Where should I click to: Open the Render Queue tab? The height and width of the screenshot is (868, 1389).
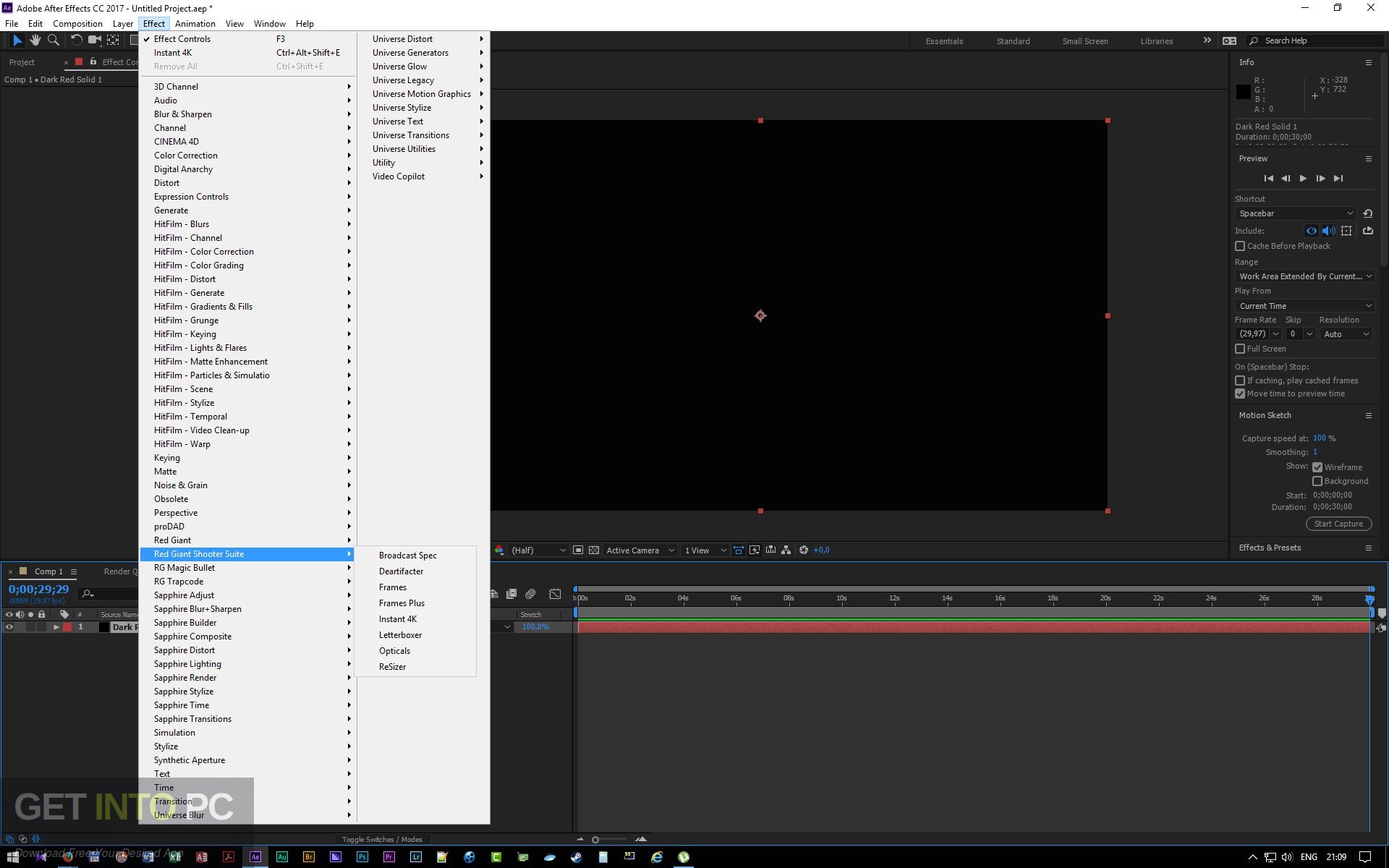click(x=120, y=571)
